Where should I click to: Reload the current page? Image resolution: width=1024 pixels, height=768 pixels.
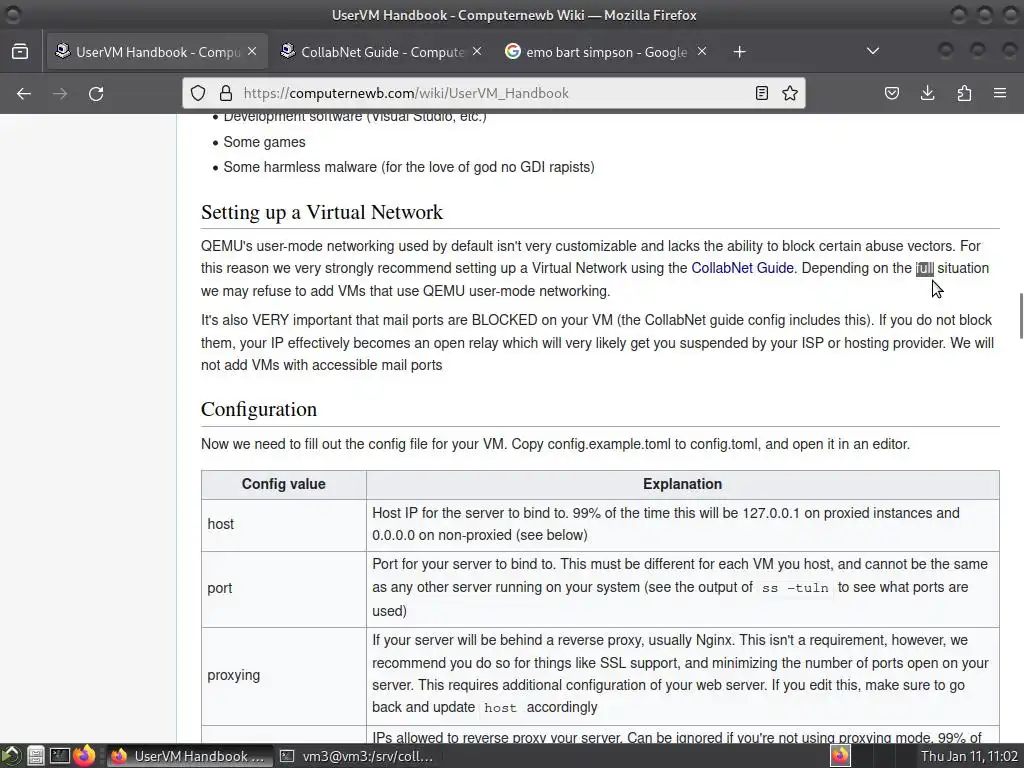point(96,93)
